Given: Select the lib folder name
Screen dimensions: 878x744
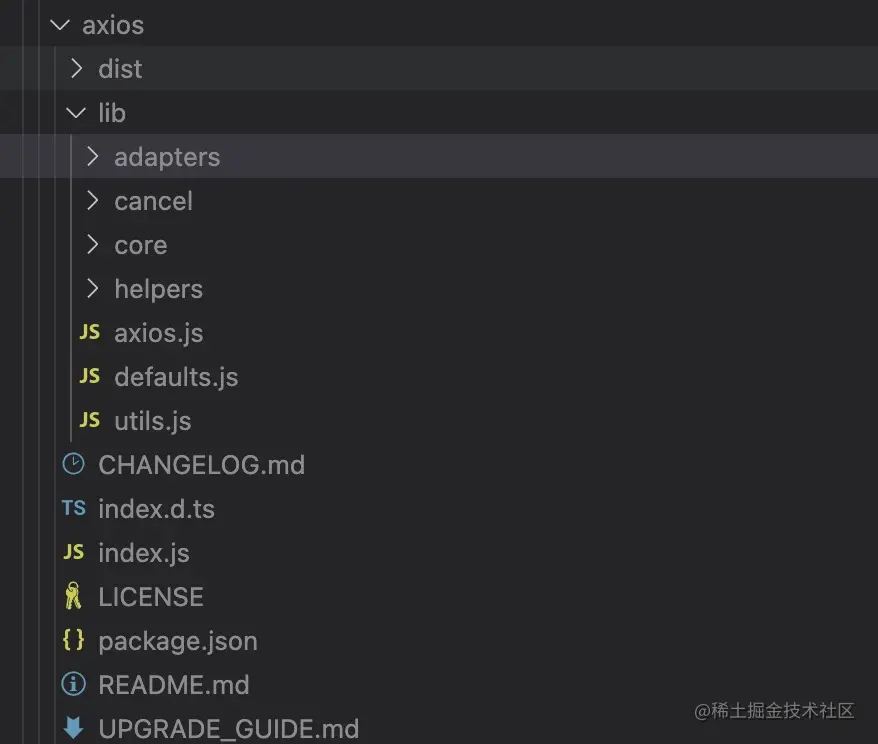Looking at the screenshot, I should (112, 113).
